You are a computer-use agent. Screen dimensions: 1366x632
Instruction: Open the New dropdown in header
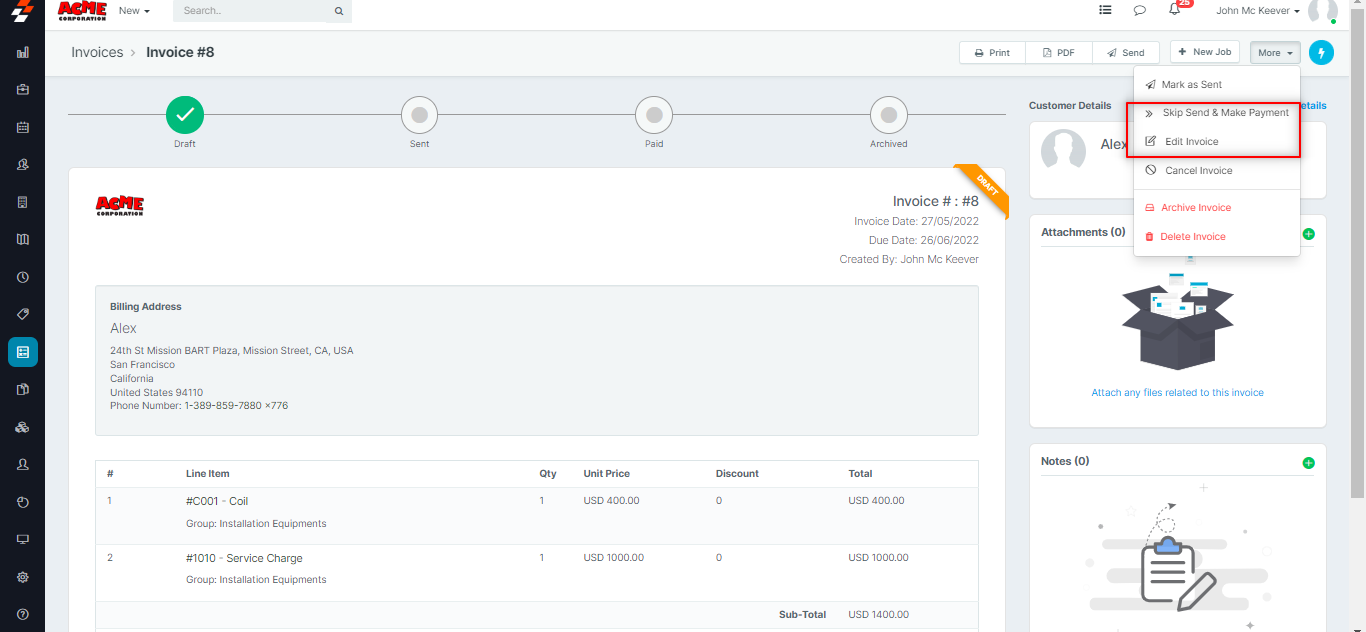coord(134,10)
